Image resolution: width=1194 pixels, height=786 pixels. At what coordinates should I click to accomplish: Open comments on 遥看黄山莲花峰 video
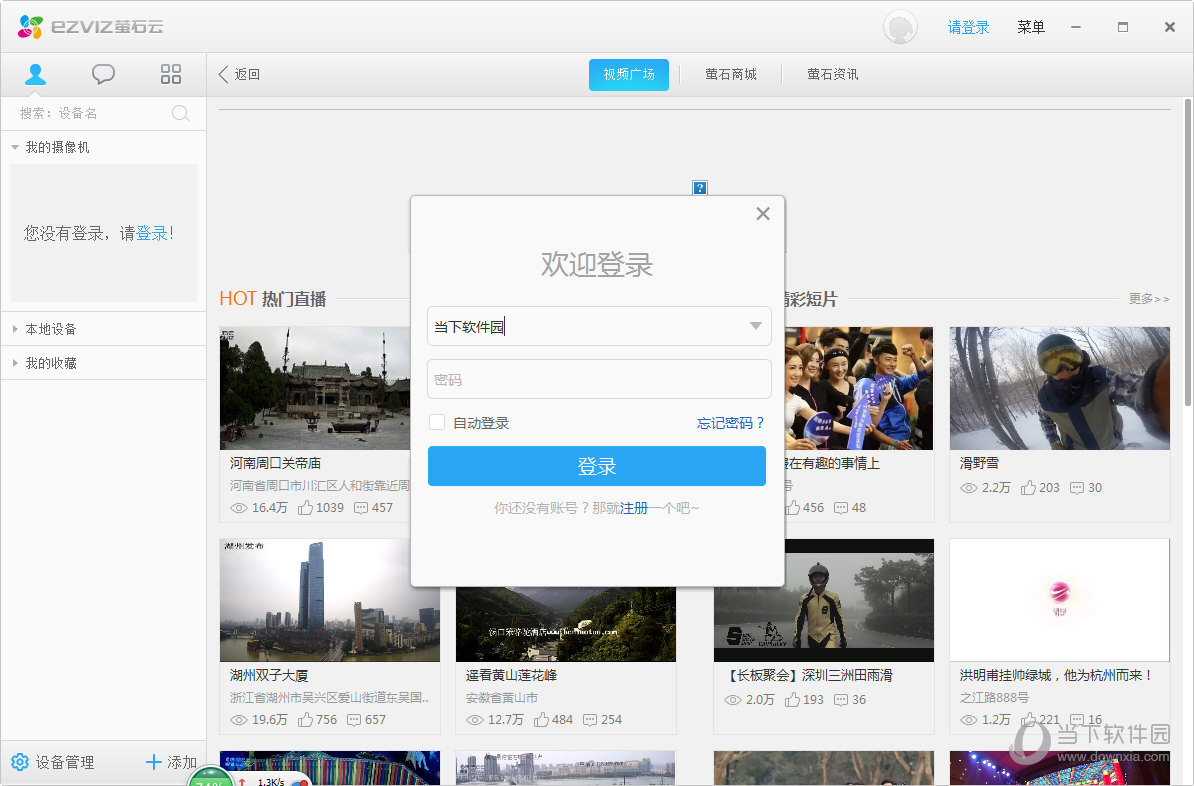point(589,720)
